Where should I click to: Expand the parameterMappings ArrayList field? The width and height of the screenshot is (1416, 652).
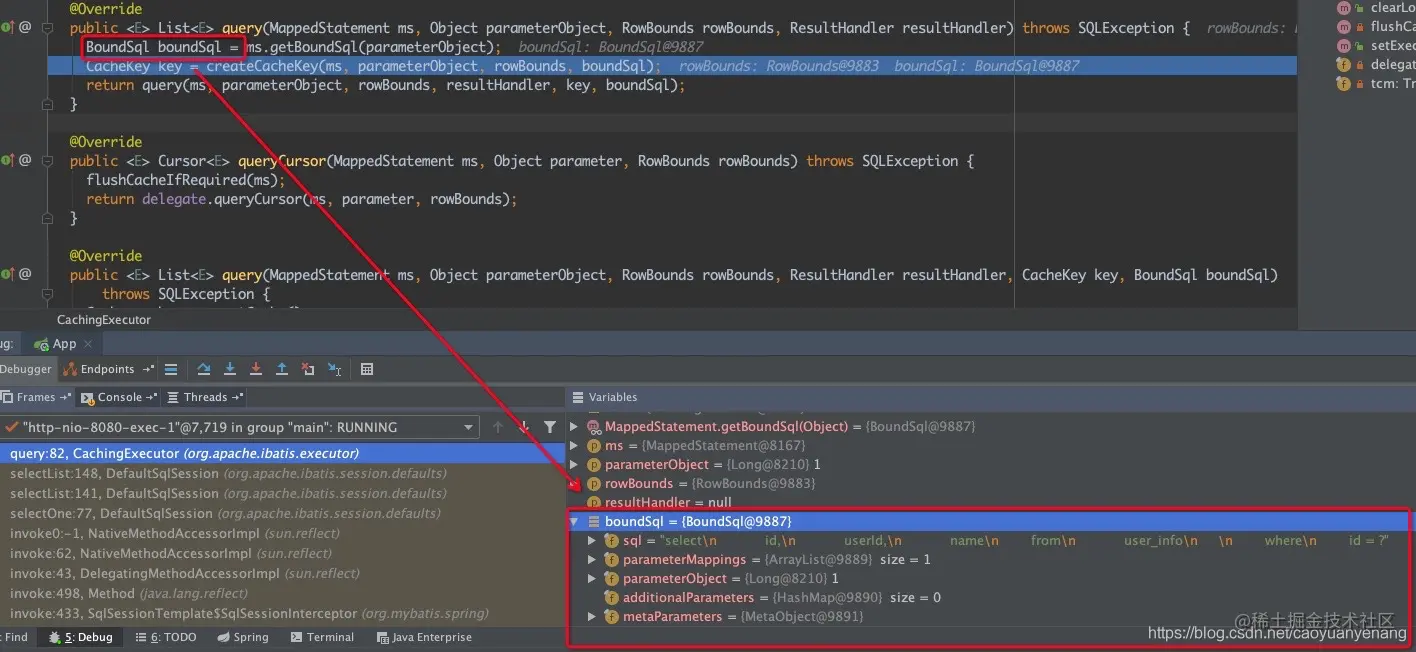coord(592,559)
